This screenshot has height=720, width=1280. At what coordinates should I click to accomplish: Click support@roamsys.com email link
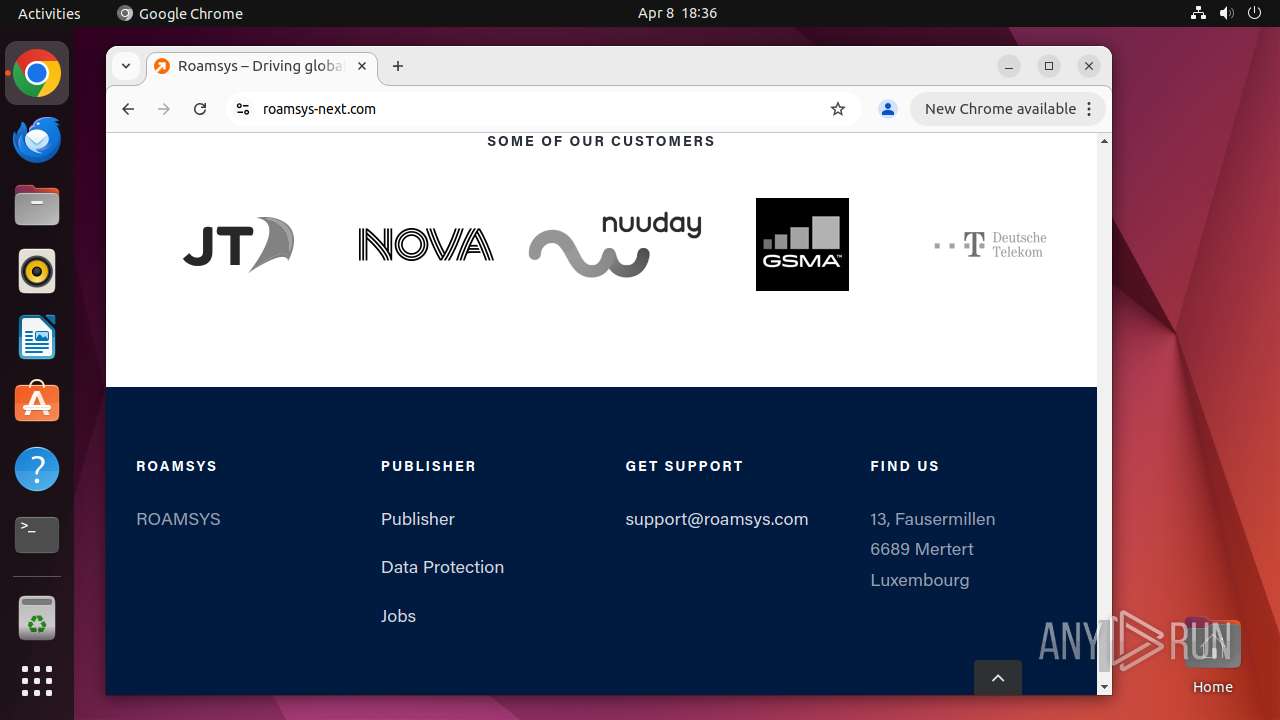click(717, 519)
